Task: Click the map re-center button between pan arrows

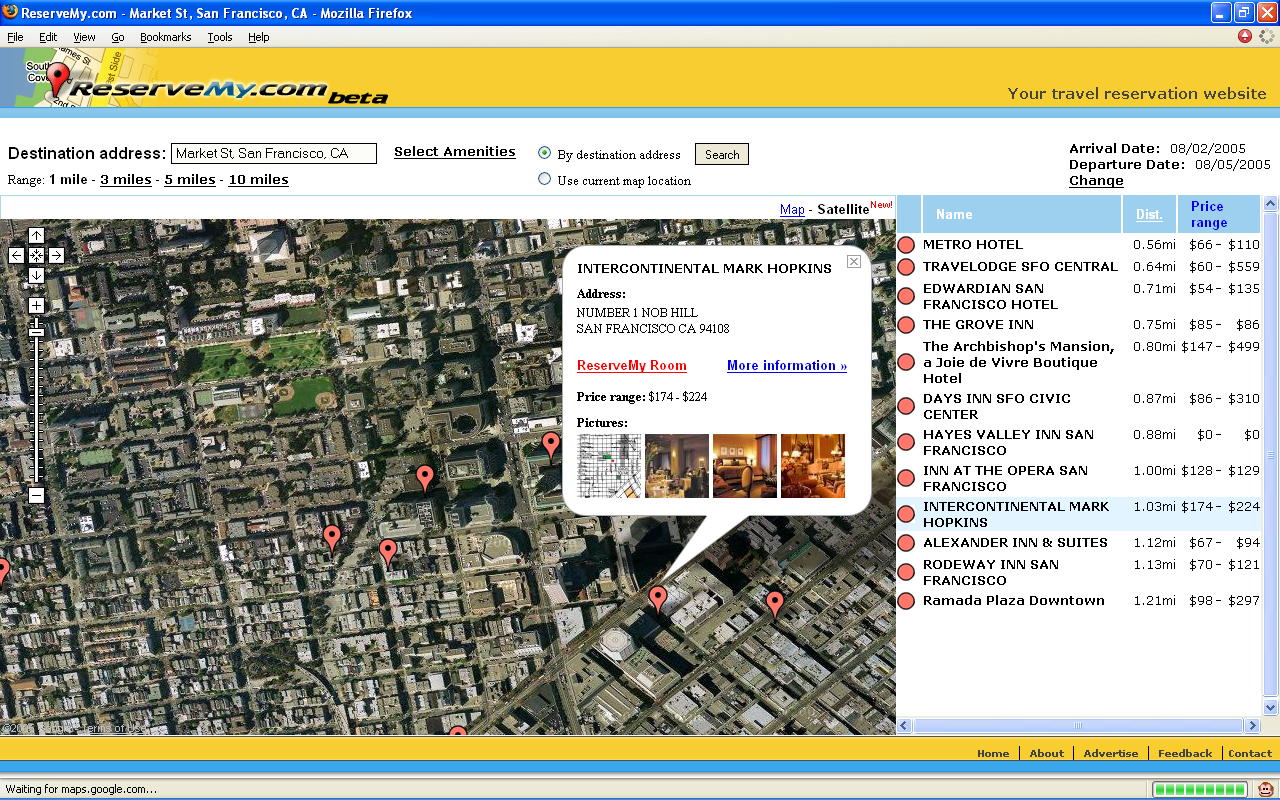Action: pos(36,255)
